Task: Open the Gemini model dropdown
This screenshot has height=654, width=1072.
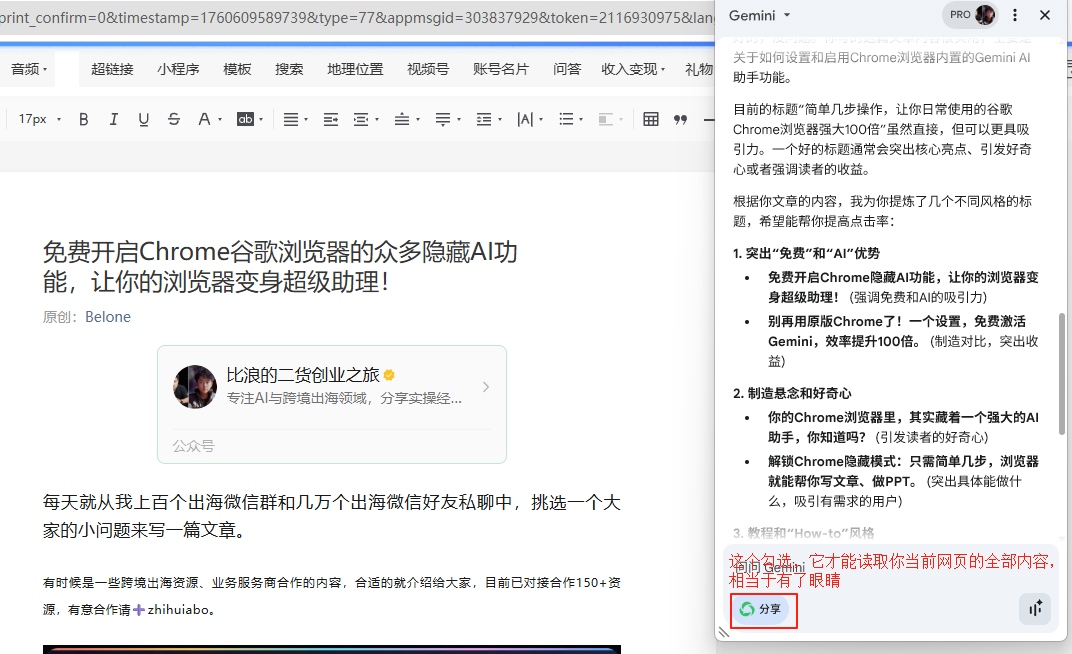Action: coord(760,15)
